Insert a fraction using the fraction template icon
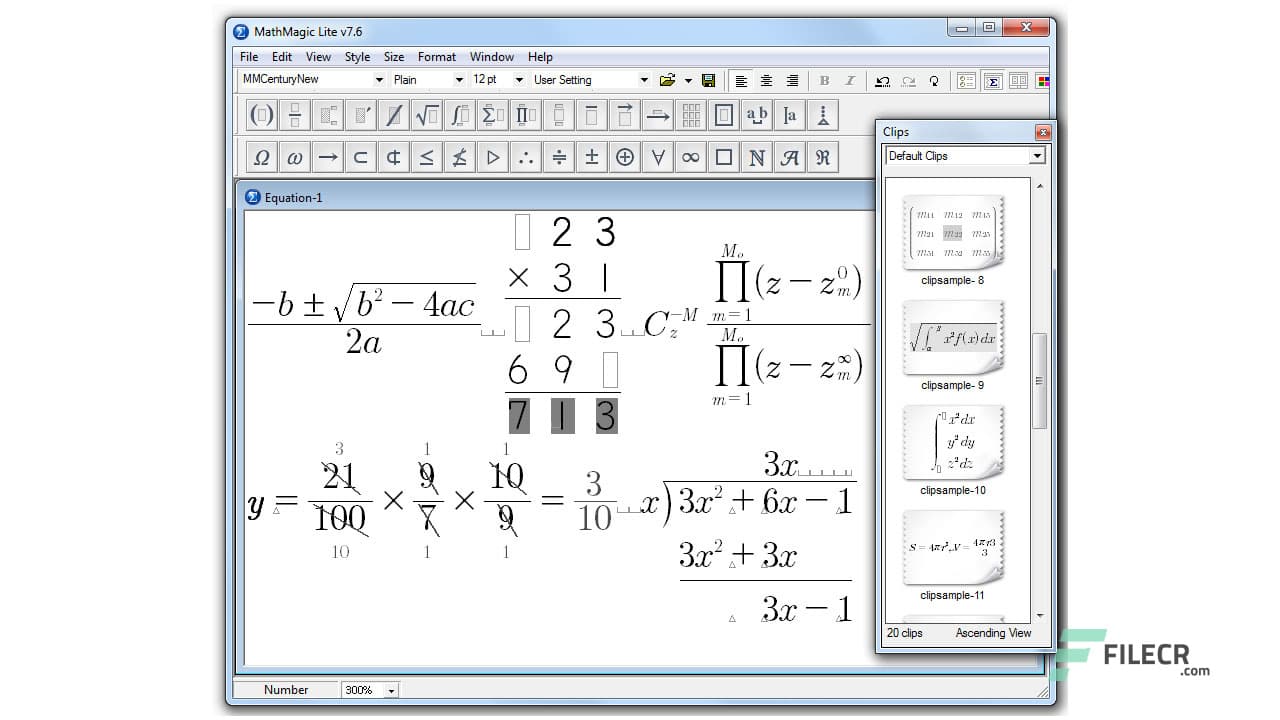Image resolution: width=1280 pixels, height=720 pixels. tap(294, 115)
